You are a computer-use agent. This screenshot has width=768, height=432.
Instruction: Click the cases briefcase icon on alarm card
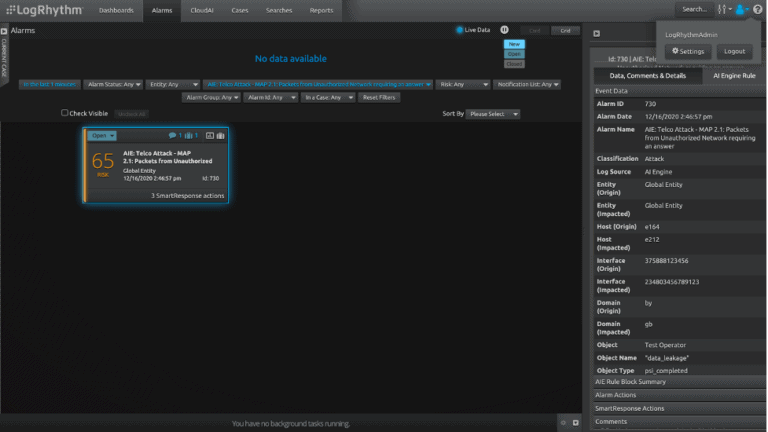coord(220,135)
